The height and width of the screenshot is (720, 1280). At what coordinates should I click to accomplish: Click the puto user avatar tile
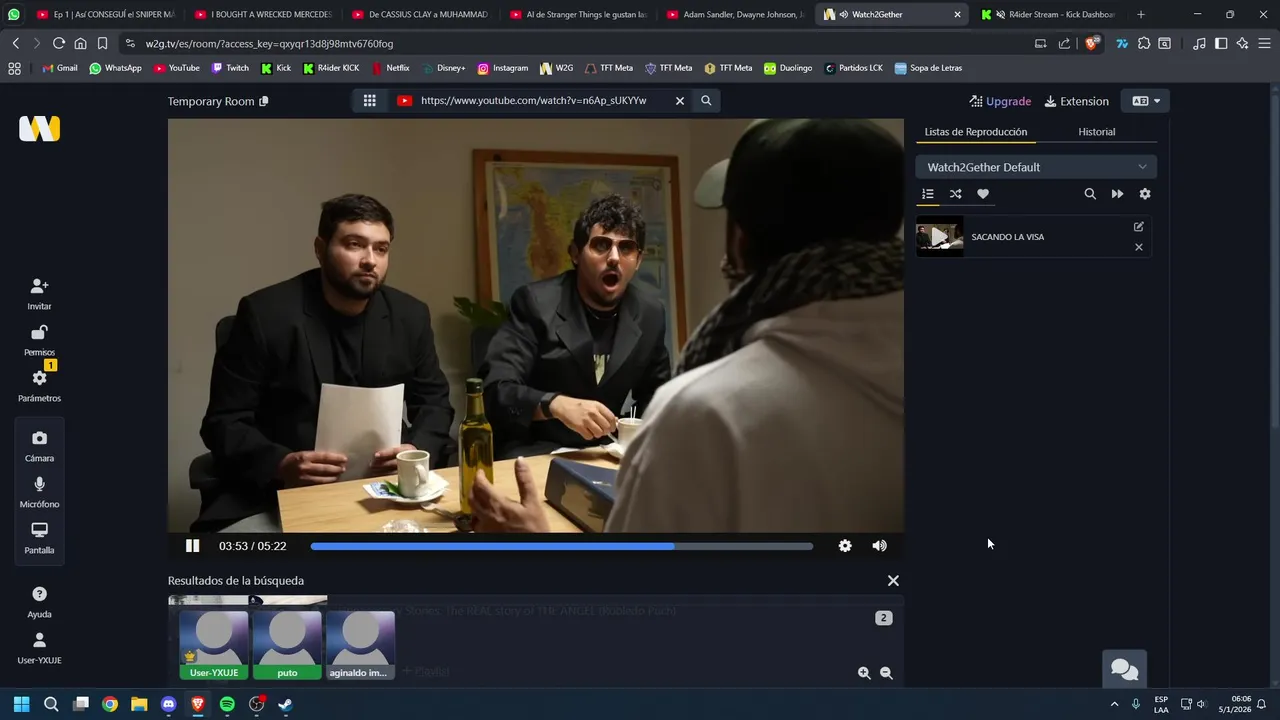click(x=287, y=645)
